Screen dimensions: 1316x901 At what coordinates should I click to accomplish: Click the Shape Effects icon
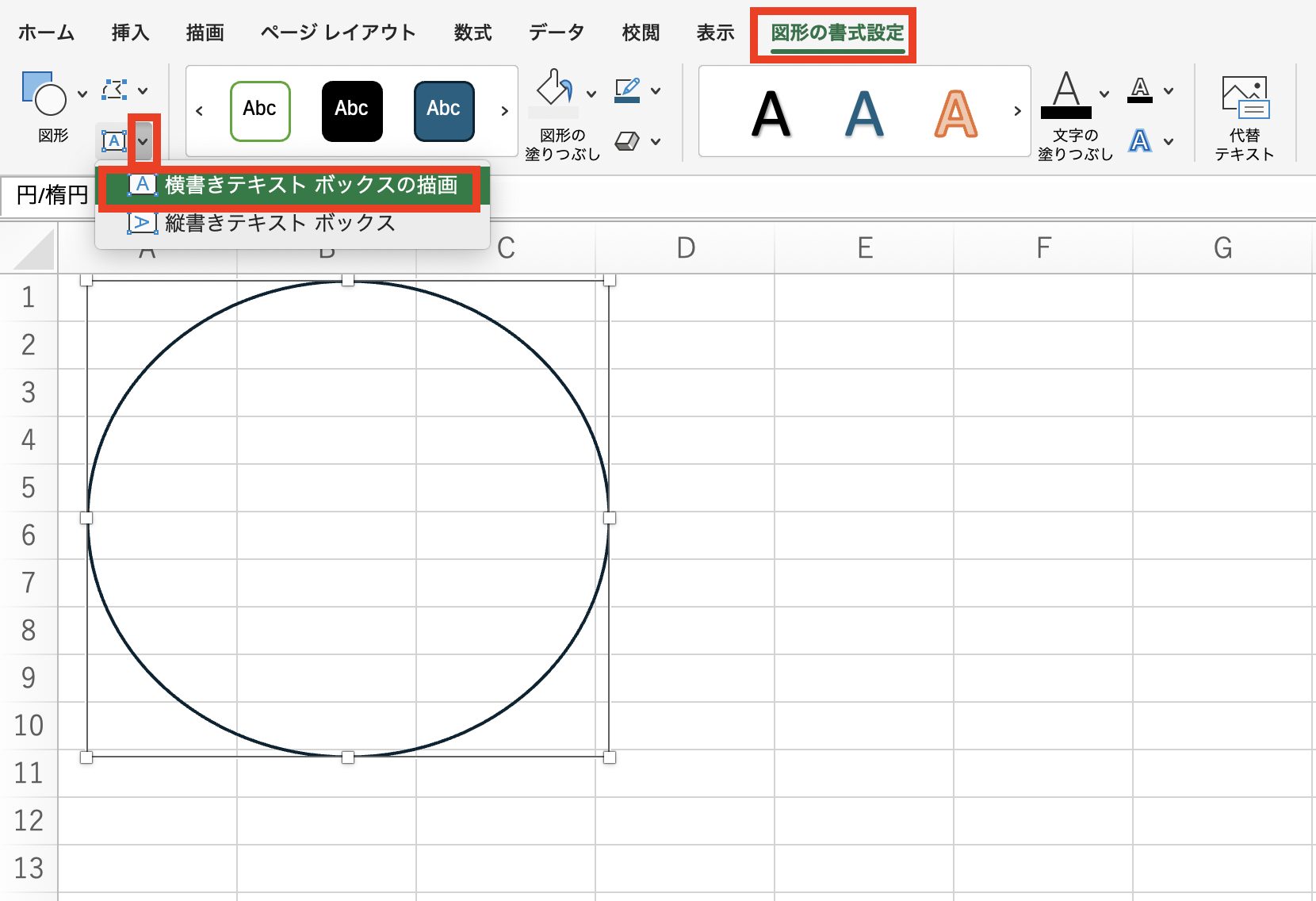tap(627, 141)
